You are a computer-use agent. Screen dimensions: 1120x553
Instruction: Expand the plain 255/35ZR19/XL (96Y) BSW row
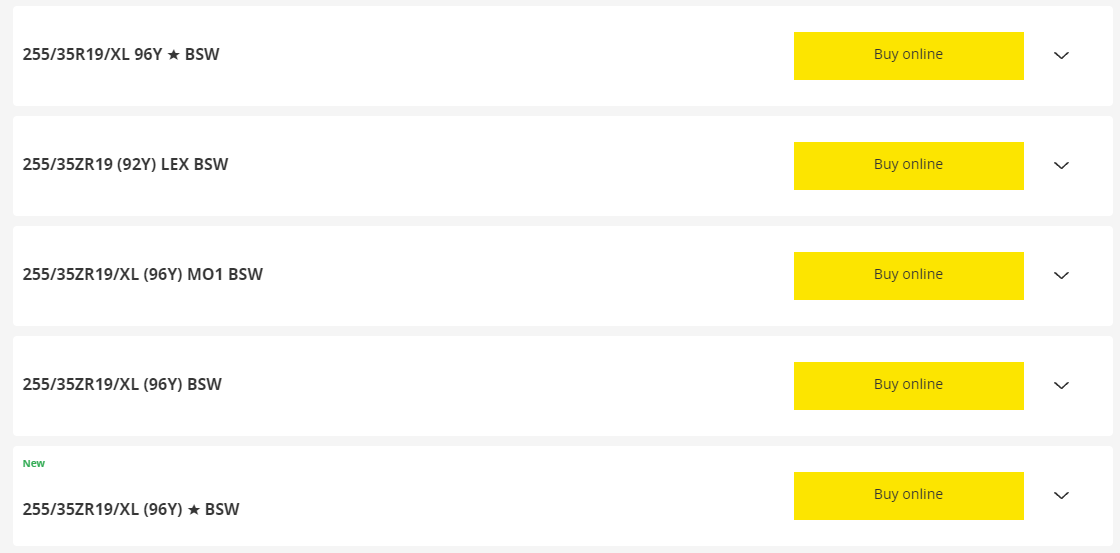point(1062,386)
